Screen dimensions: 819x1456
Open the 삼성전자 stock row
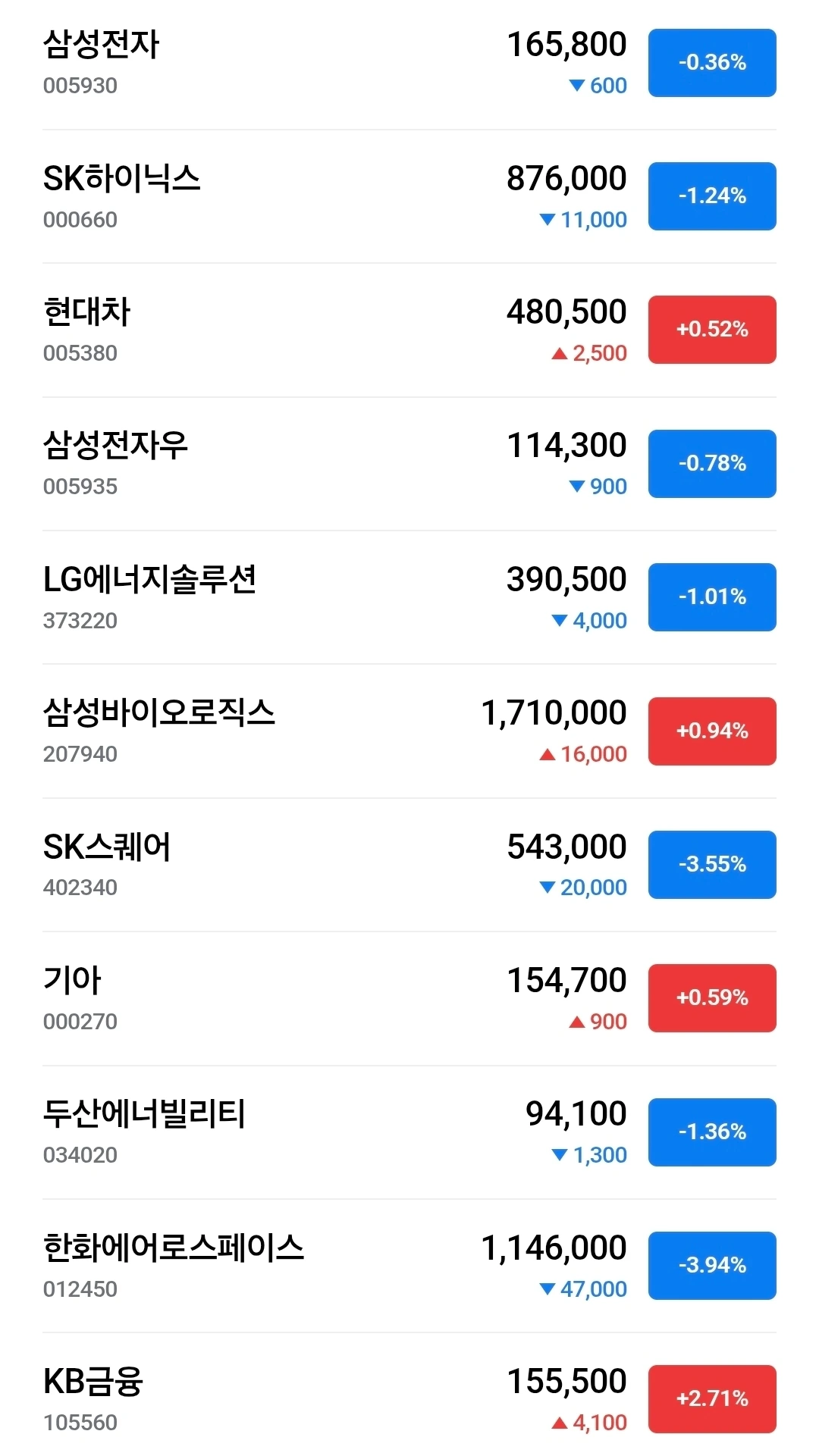click(409, 64)
